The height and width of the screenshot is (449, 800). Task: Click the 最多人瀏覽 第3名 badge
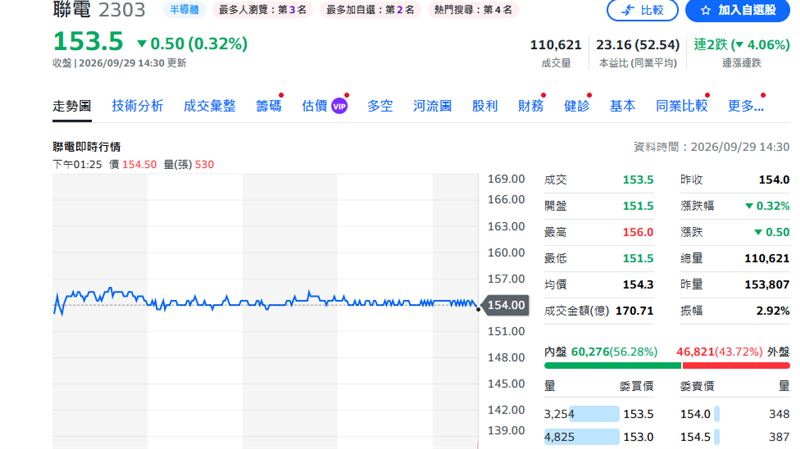[263, 10]
